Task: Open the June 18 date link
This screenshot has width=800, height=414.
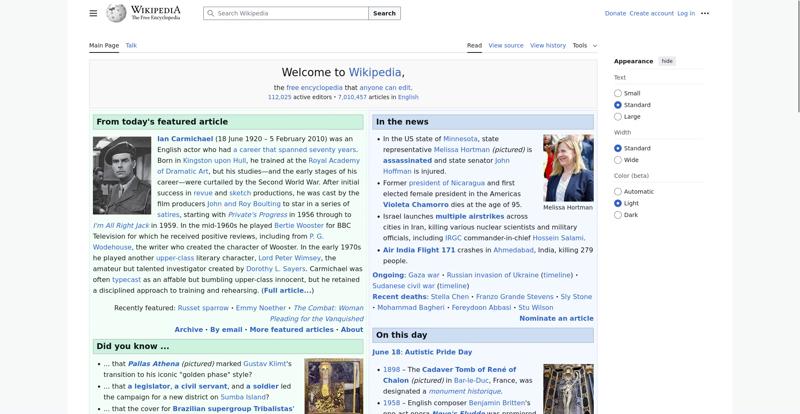Action: (386, 352)
